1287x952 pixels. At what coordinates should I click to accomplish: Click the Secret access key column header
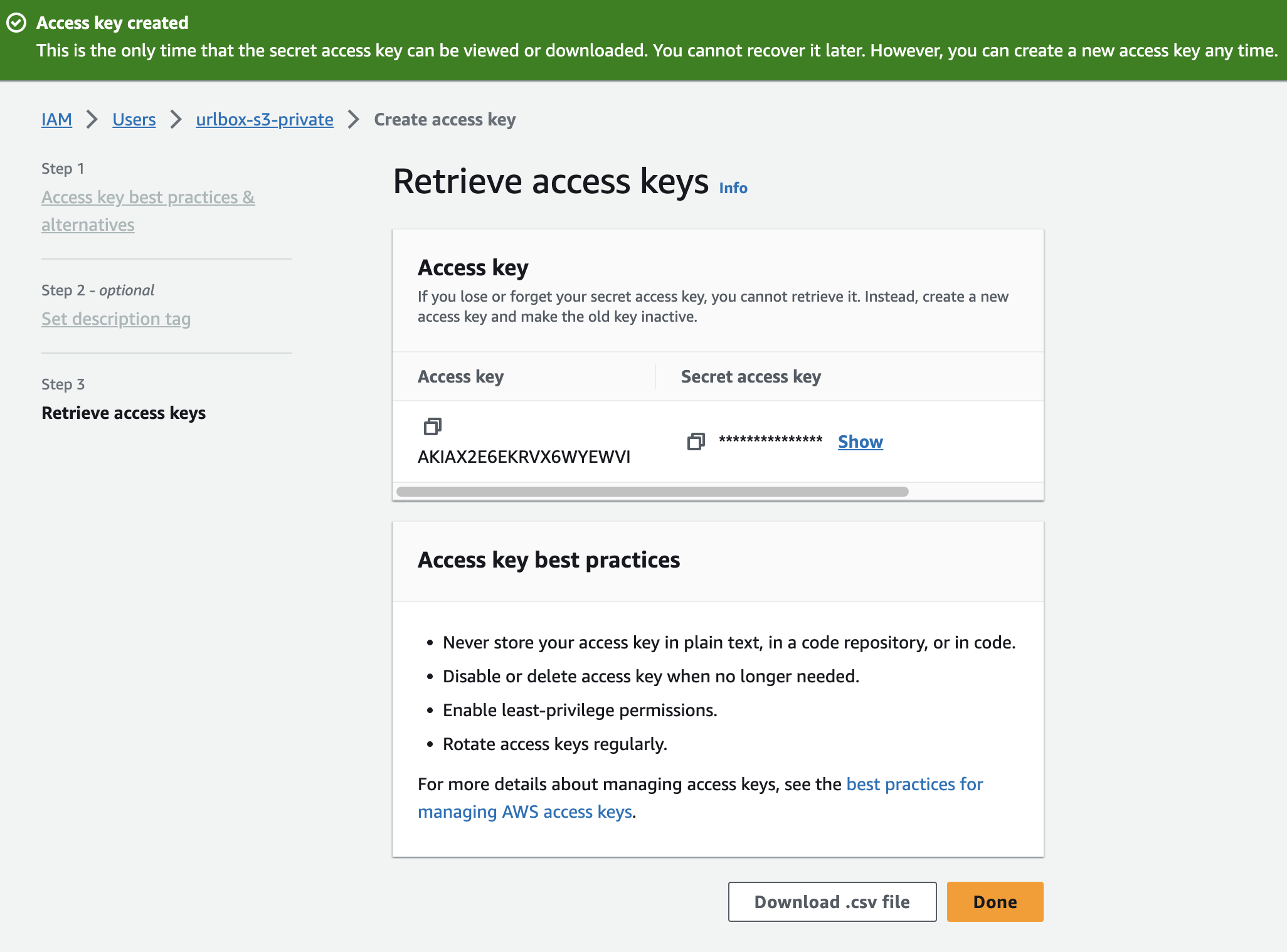pyautogui.click(x=751, y=376)
